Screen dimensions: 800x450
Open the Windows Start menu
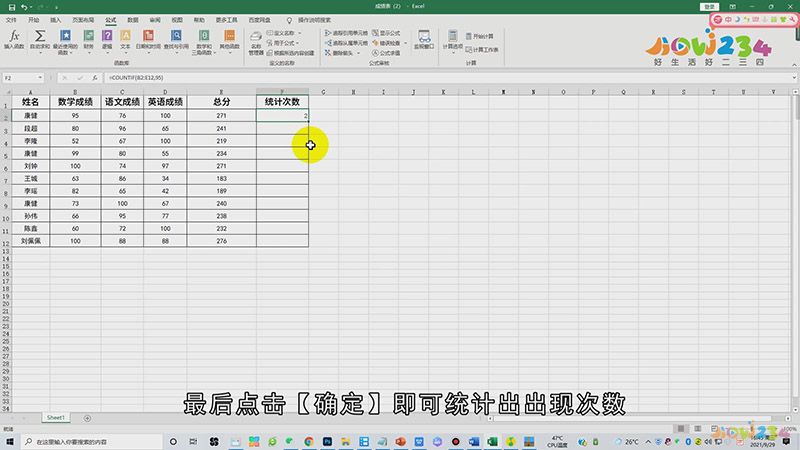[x=10, y=442]
